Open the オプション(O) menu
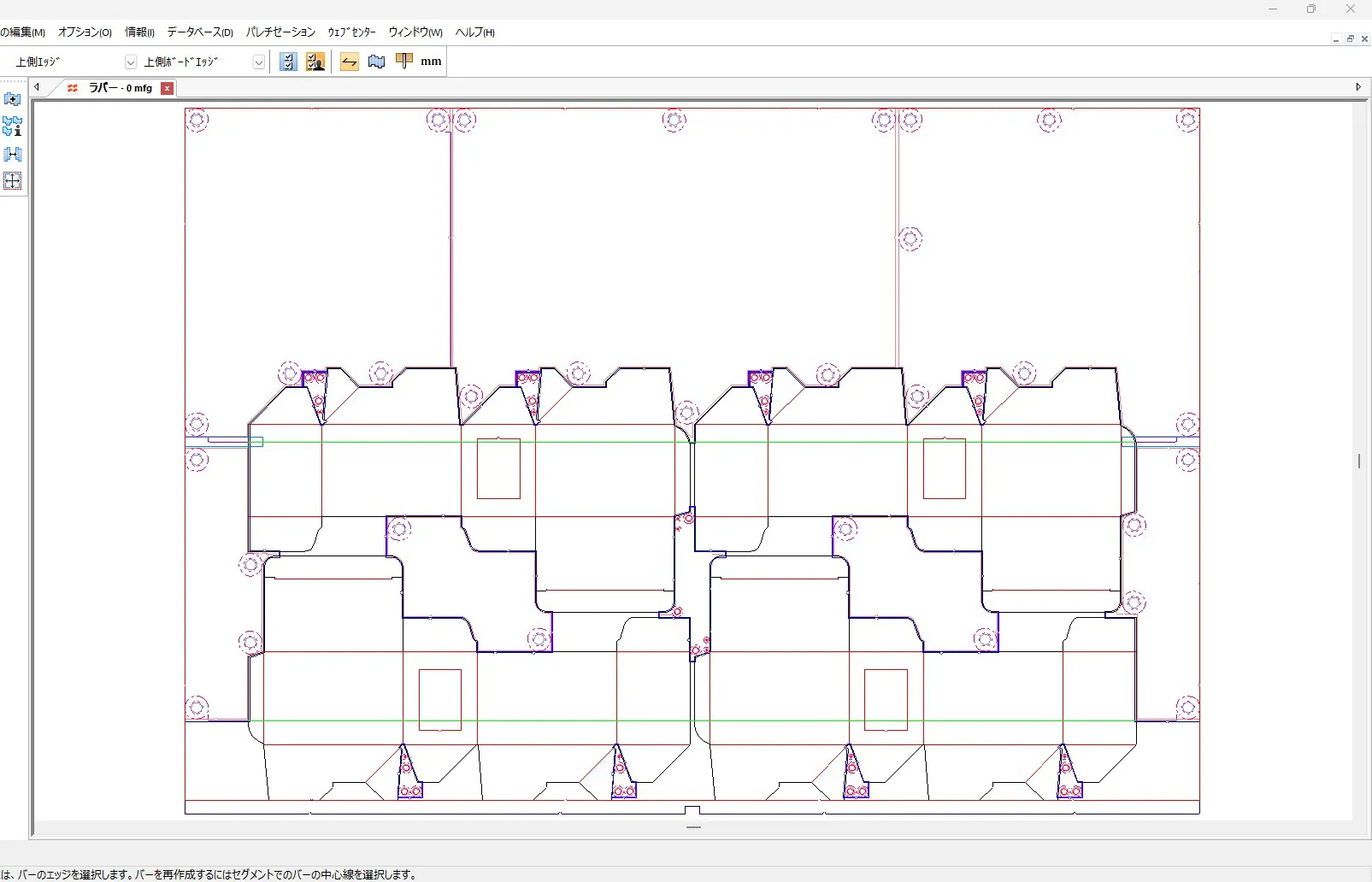 [85, 32]
